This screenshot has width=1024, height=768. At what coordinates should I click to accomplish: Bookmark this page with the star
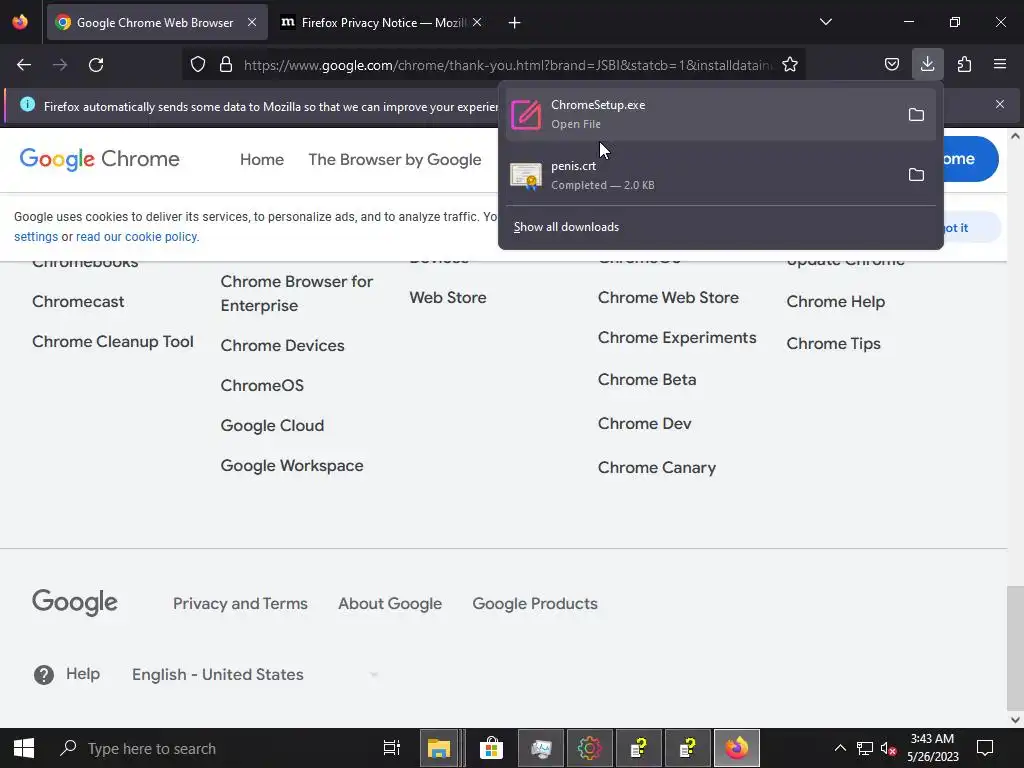(x=790, y=64)
